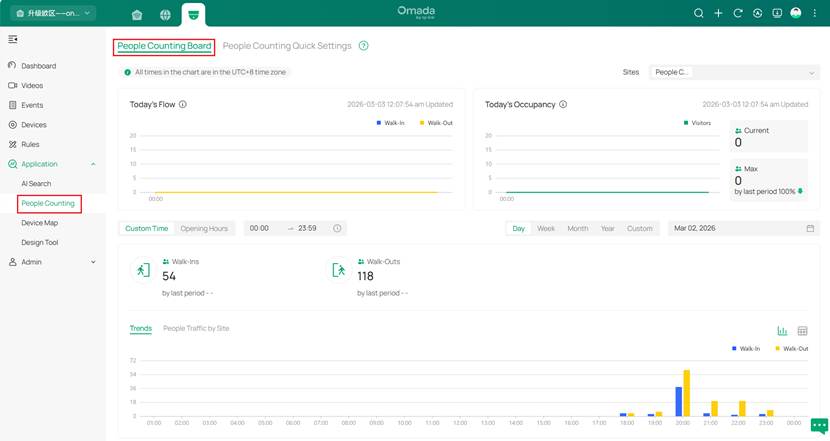Click the globe icon in top navigation
Image resolution: width=830 pixels, height=441 pixels.
point(165,14)
